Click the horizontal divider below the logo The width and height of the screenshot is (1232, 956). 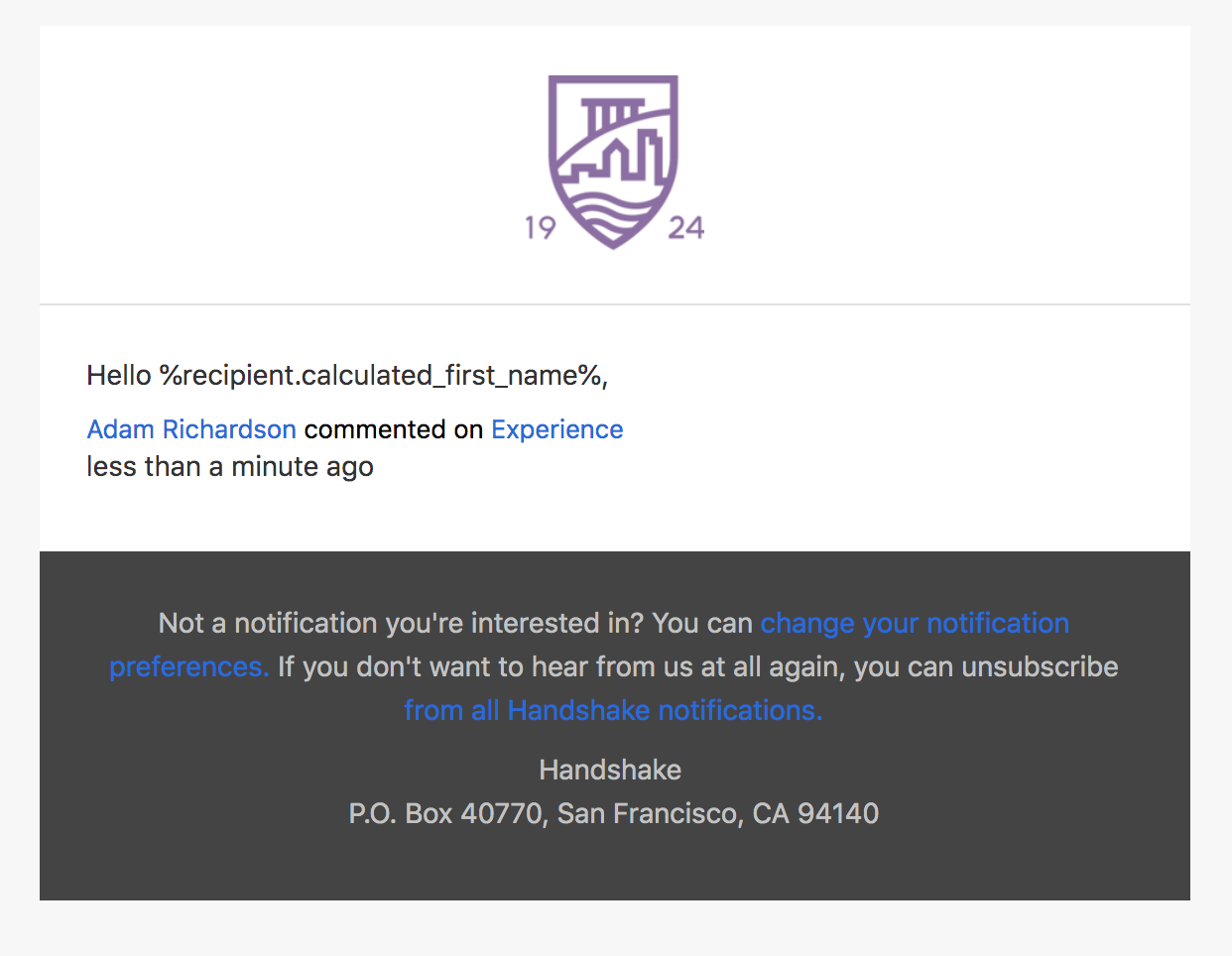pyautogui.click(x=615, y=304)
